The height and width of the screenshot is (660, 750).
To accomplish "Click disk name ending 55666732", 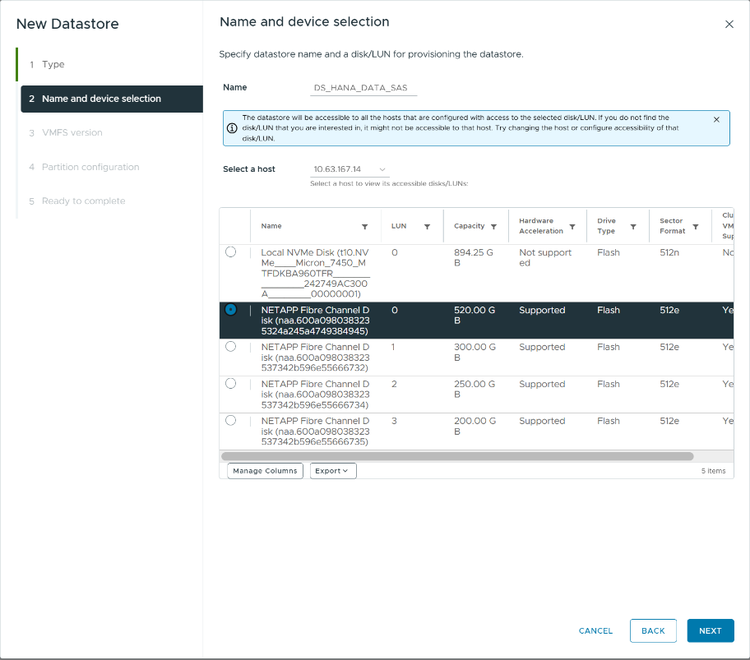I will tap(315, 357).
